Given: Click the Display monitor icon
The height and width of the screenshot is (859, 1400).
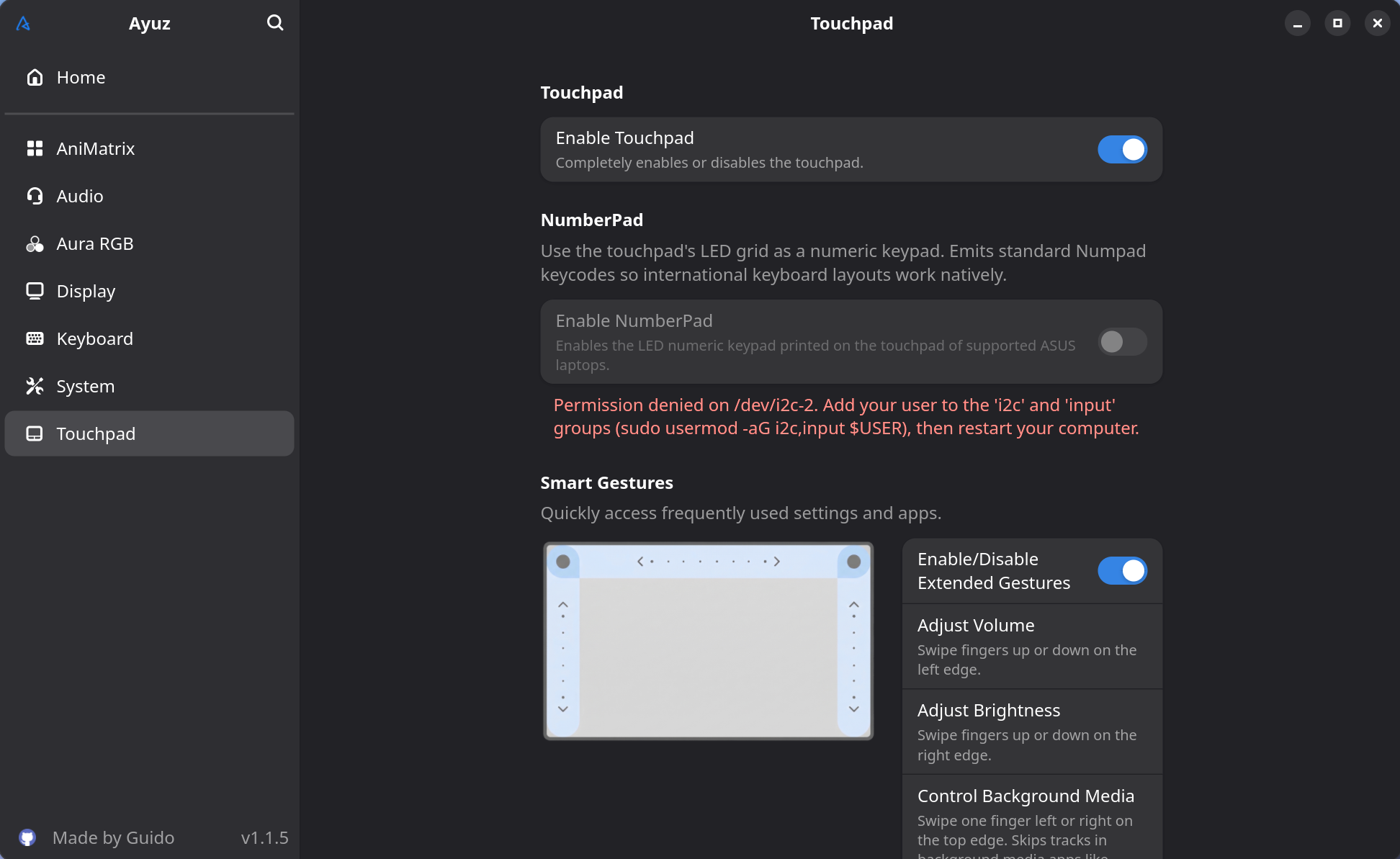Looking at the screenshot, I should pos(35,291).
